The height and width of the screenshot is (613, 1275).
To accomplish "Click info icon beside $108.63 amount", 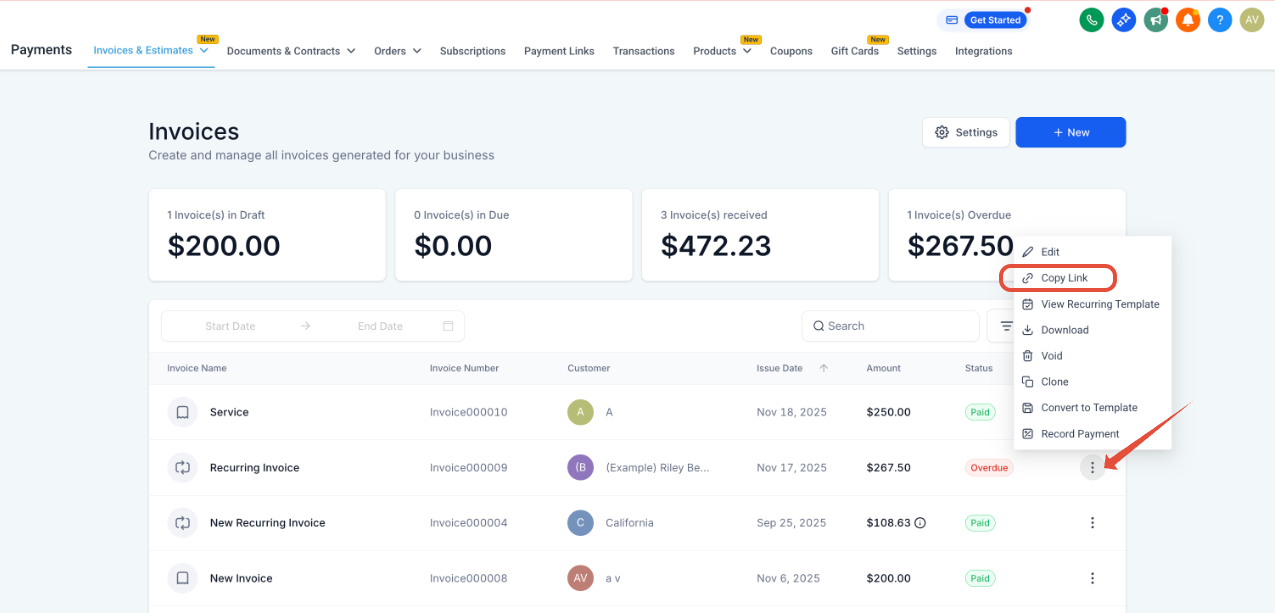I will (920, 523).
